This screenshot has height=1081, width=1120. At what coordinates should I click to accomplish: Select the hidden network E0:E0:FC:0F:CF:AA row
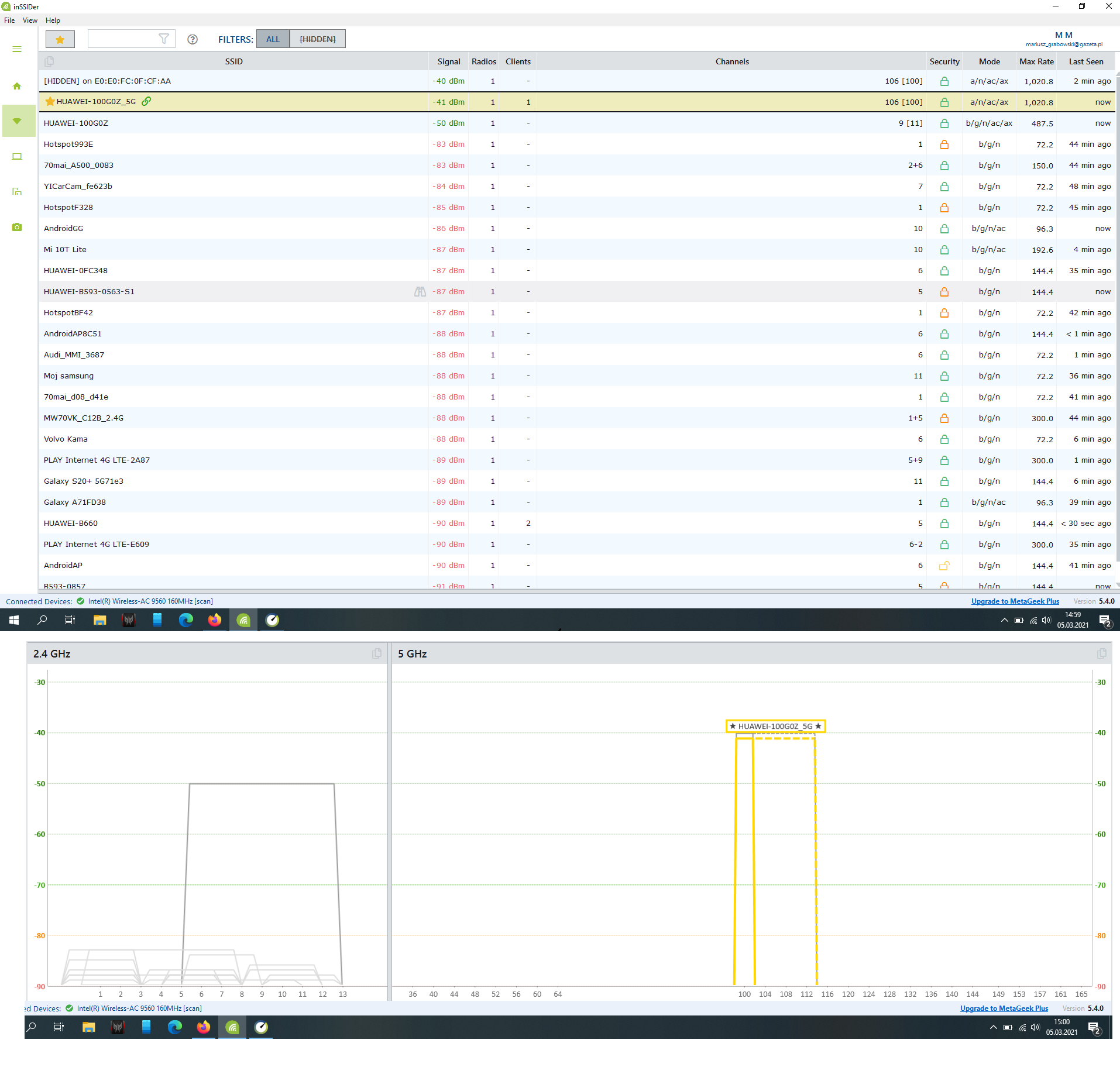point(577,81)
